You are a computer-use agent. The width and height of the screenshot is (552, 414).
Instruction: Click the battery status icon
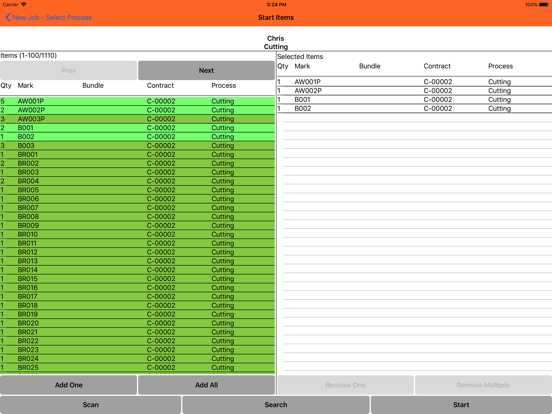tap(544, 5)
